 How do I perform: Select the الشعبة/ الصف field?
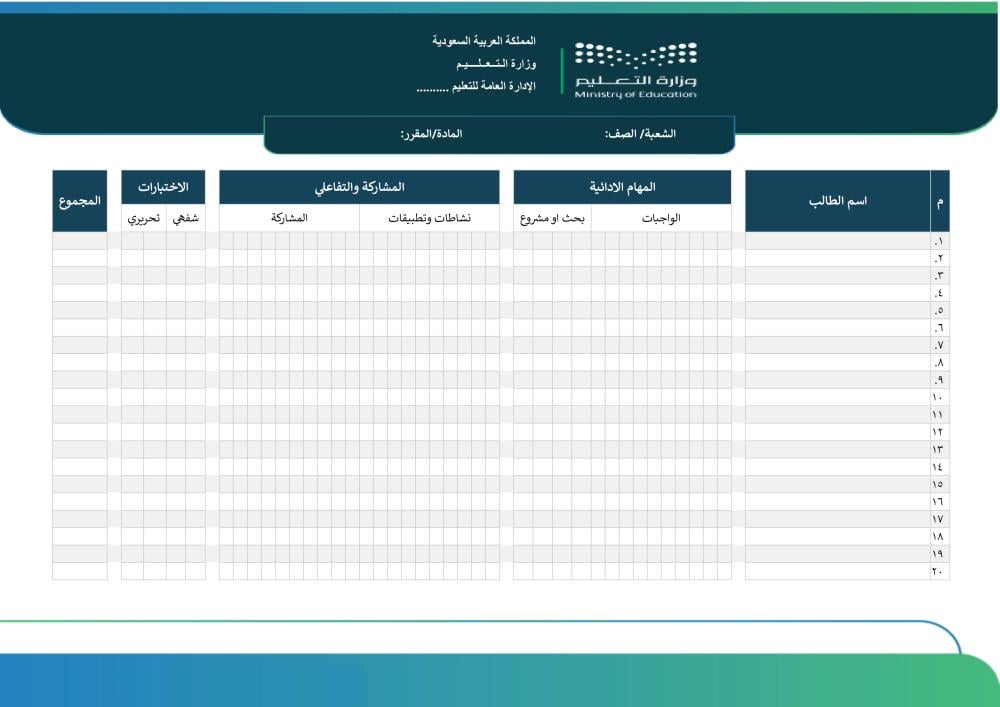click(x=640, y=133)
